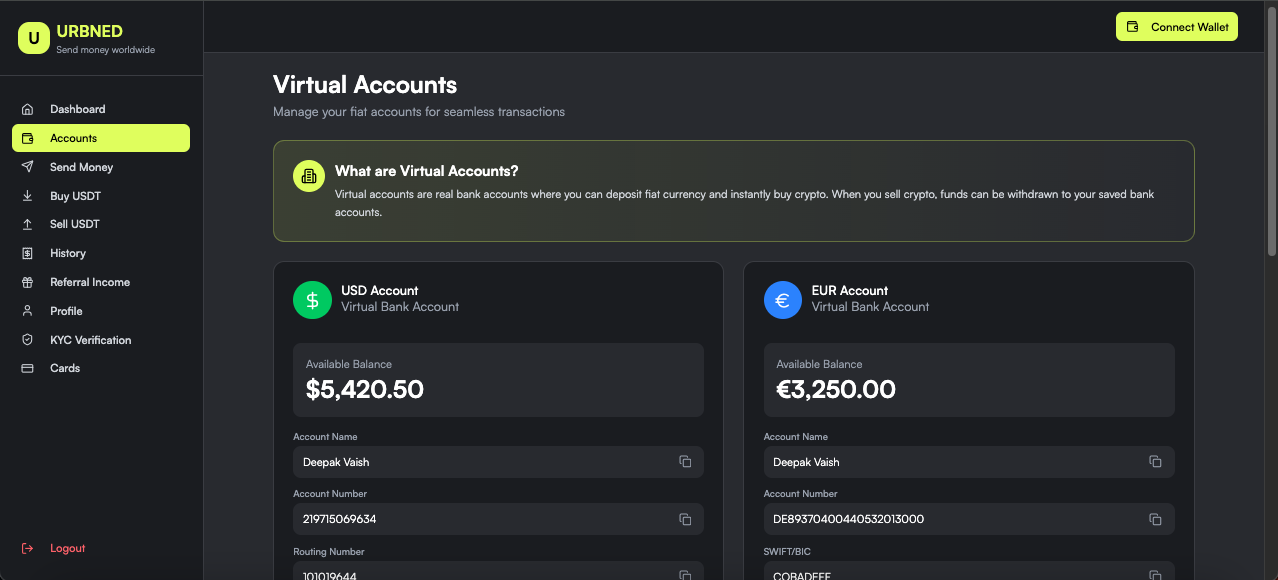Open KYC Verification page
This screenshot has width=1278, height=580.
tap(90, 340)
